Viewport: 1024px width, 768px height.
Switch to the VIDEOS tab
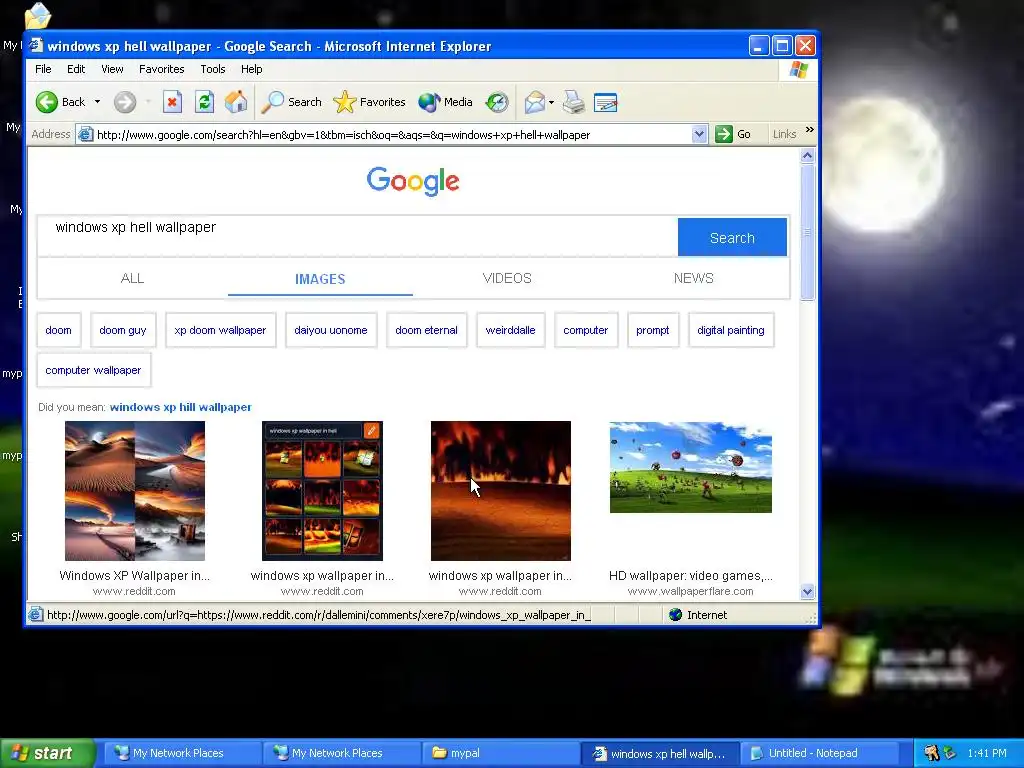point(507,278)
